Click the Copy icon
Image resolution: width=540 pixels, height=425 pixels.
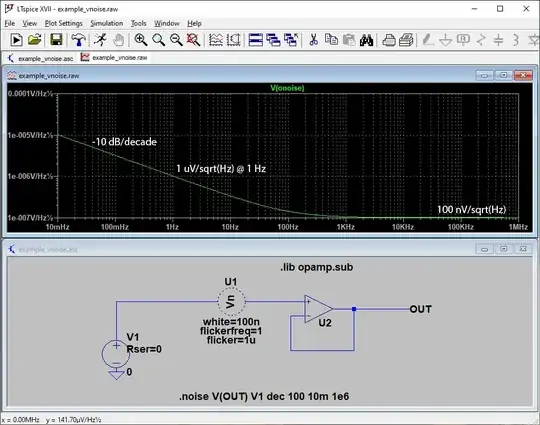331,40
